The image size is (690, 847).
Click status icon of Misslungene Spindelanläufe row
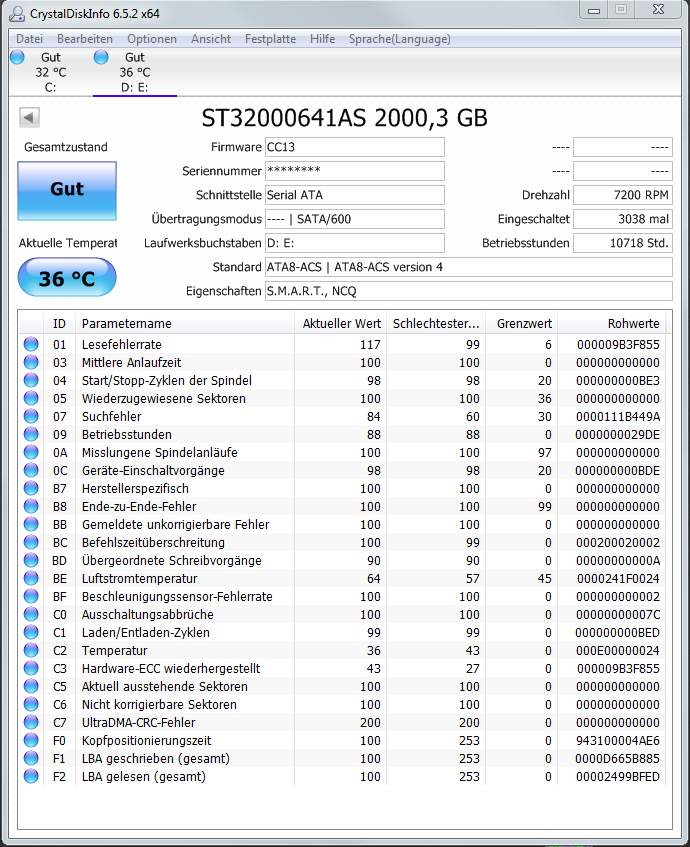(31, 452)
